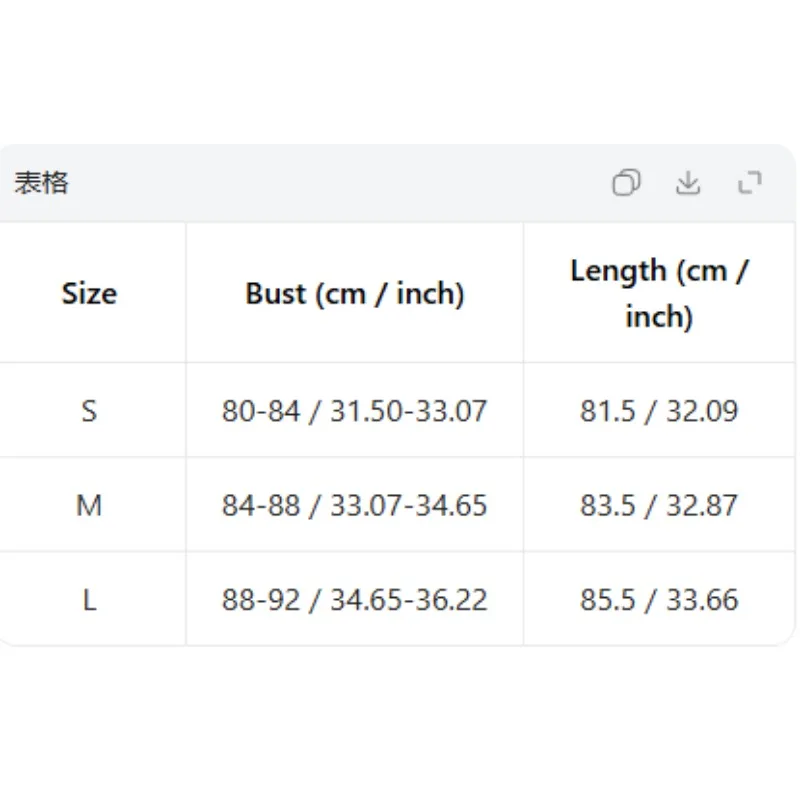Click the 表格 header label

coord(41,183)
